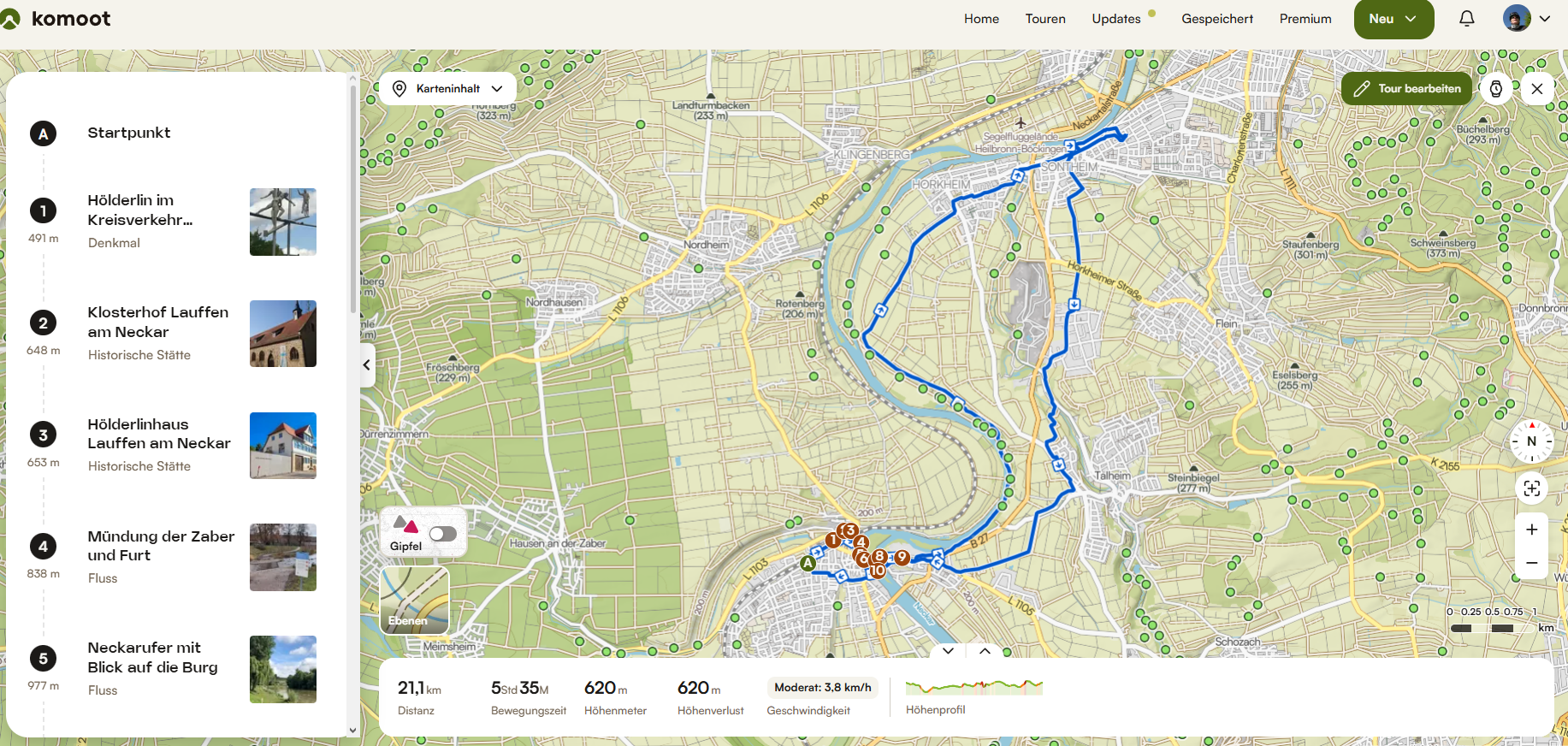Expand the stats panel with the up chevron
The width and height of the screenshot is (1568, 746).
click(985, 651)
